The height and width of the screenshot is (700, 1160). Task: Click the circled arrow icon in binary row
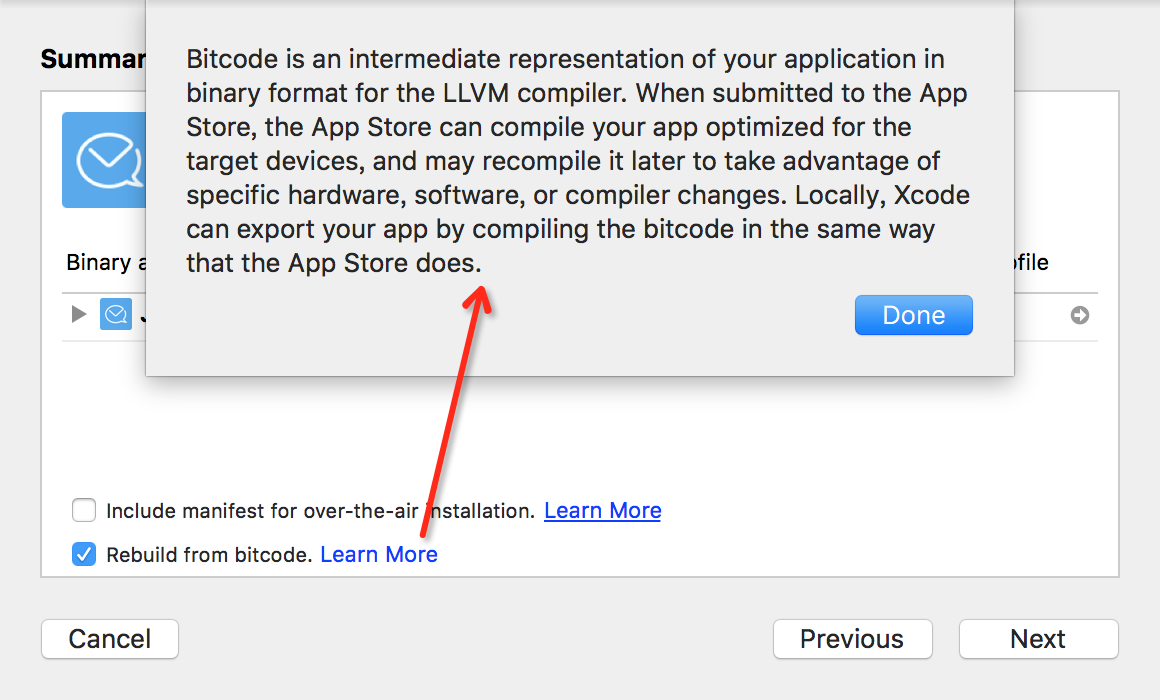point(1080,315)
